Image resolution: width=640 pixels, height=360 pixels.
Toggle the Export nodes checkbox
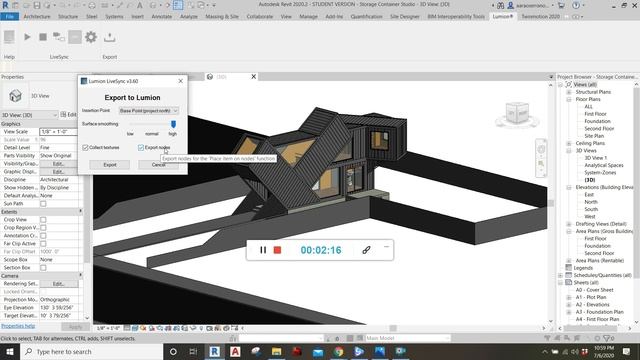point(141,147)
